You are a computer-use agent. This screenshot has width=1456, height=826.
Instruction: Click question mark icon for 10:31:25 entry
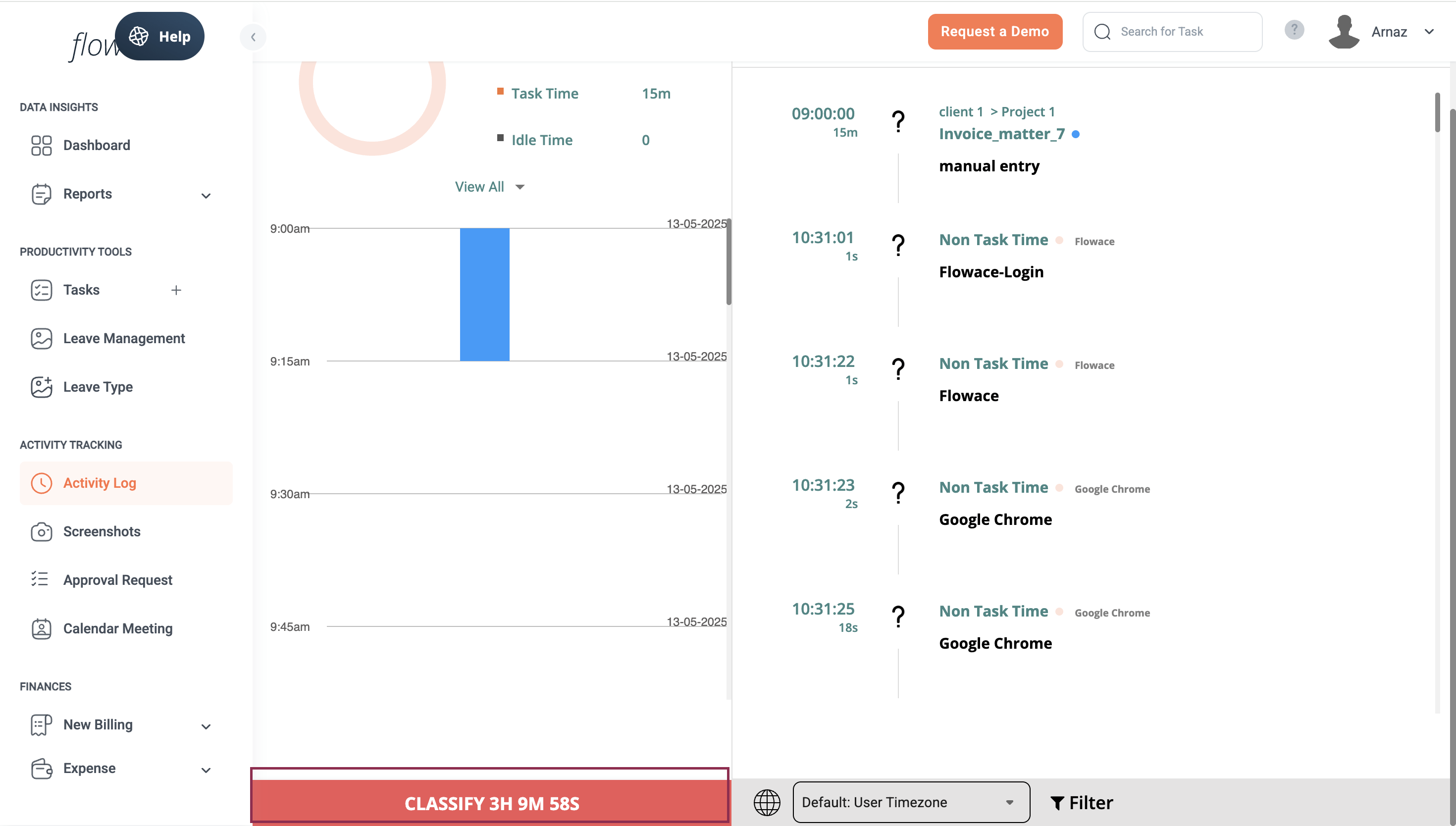898,616
